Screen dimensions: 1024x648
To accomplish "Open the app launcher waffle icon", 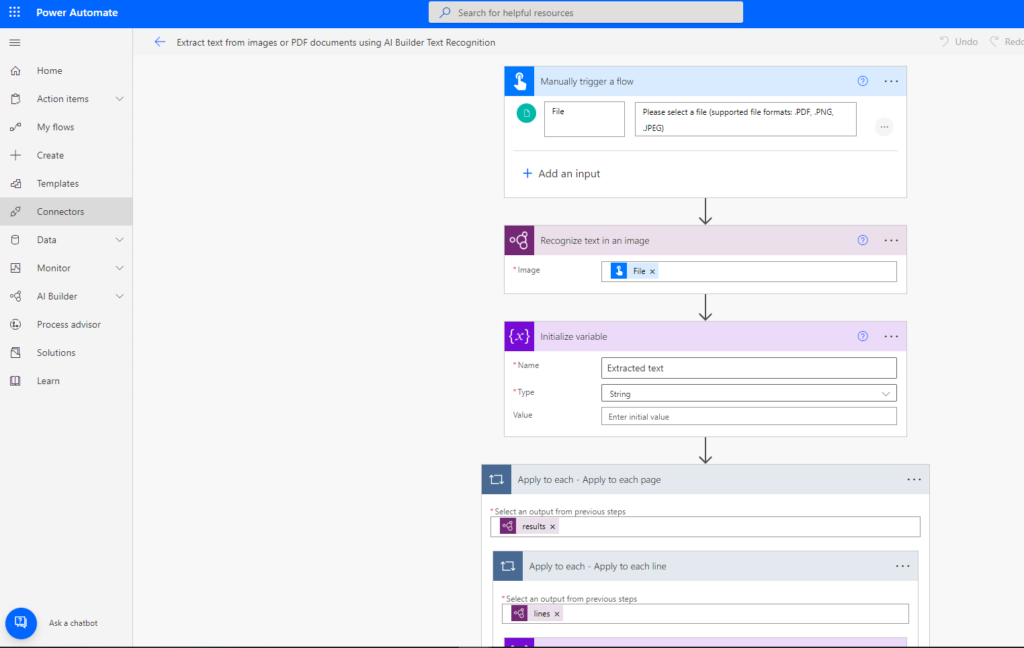I will 14,12.
